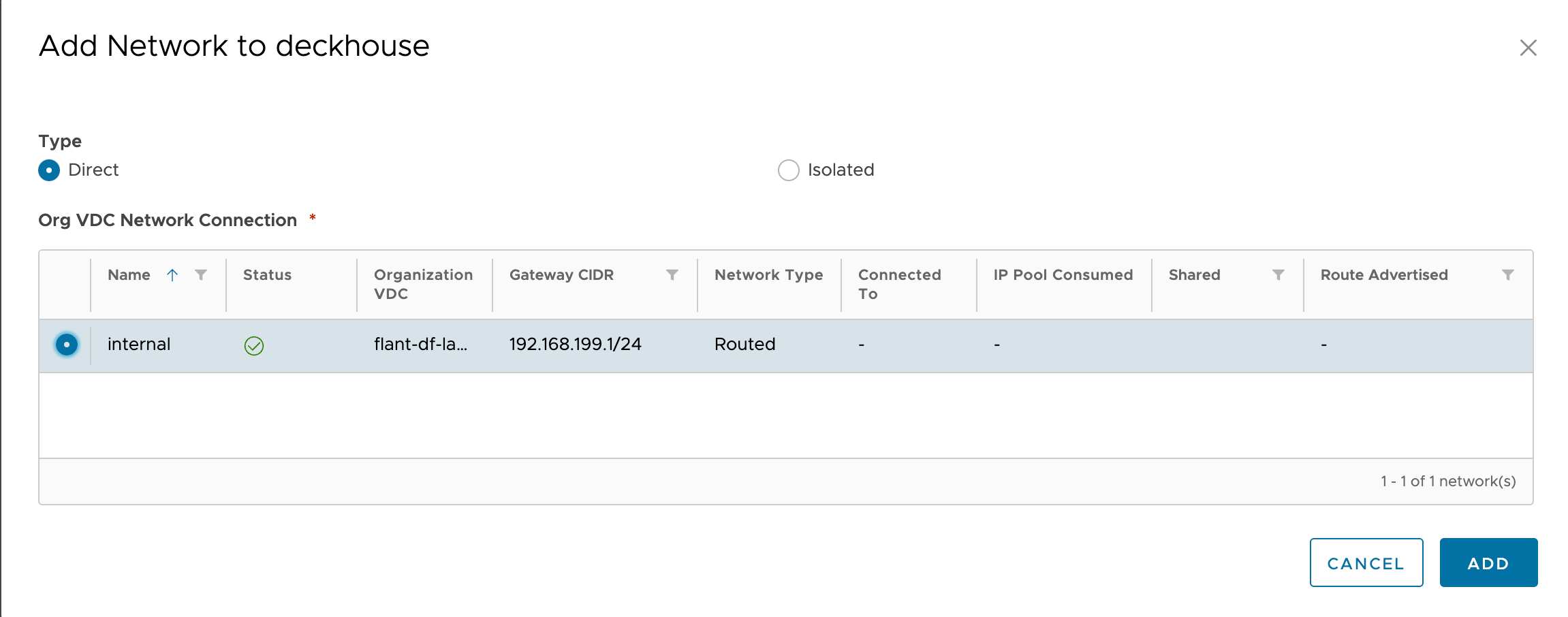Sort by the Name column header
This screenshot has width=1568, height=617.
coord(129,275)
